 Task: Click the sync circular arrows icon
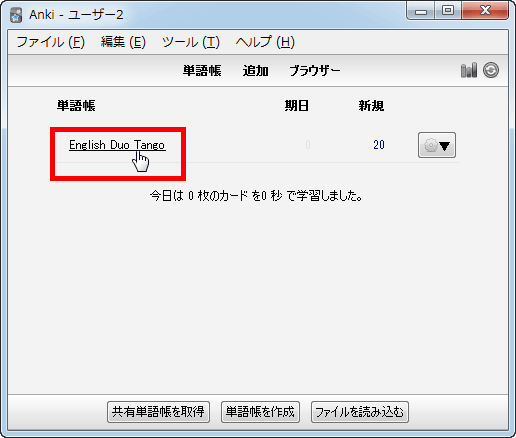click(491, 70)
